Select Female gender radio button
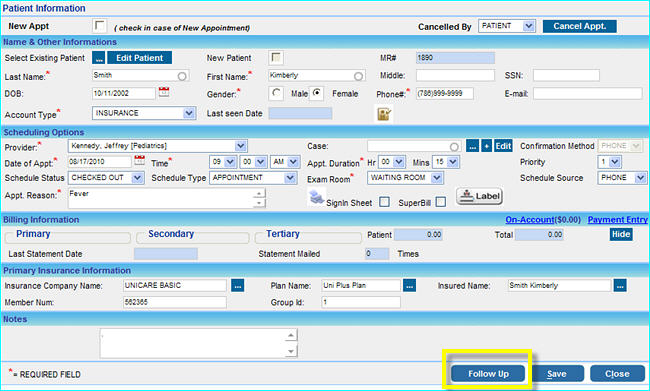 (x=317, y=93)
